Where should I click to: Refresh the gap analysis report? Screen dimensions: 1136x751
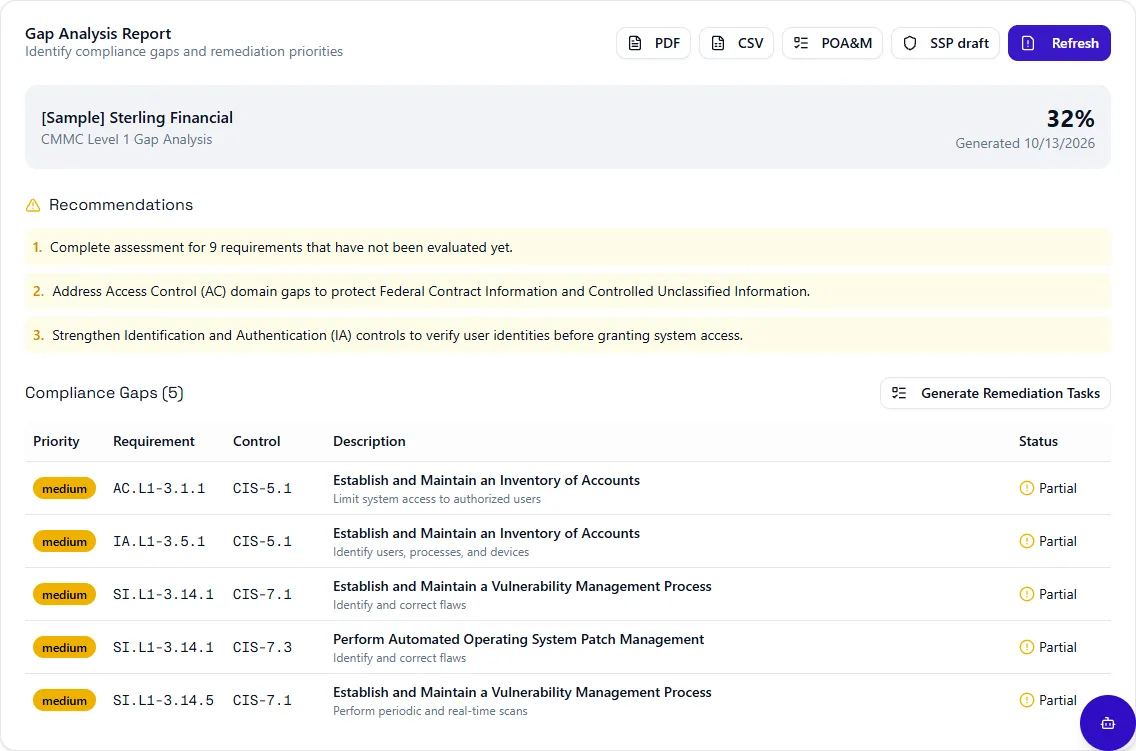[1058, 43]
